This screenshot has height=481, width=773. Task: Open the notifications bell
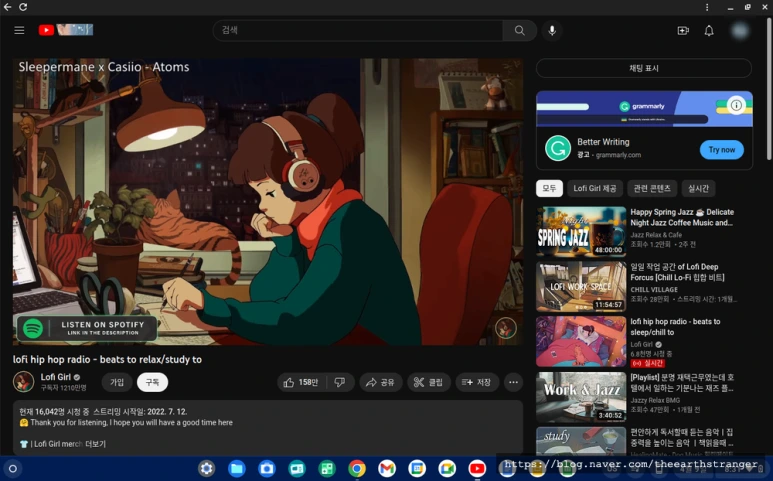click(x=709, y=31)
